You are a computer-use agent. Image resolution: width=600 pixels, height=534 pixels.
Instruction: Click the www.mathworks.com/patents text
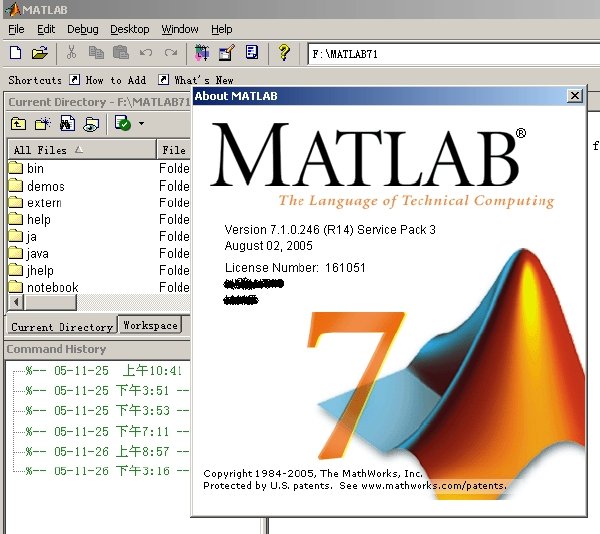click(x=434, y=486)
